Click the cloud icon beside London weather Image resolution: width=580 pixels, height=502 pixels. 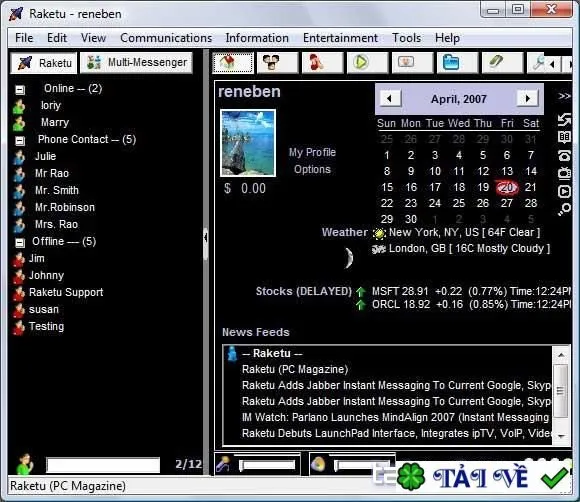[379, 249]
